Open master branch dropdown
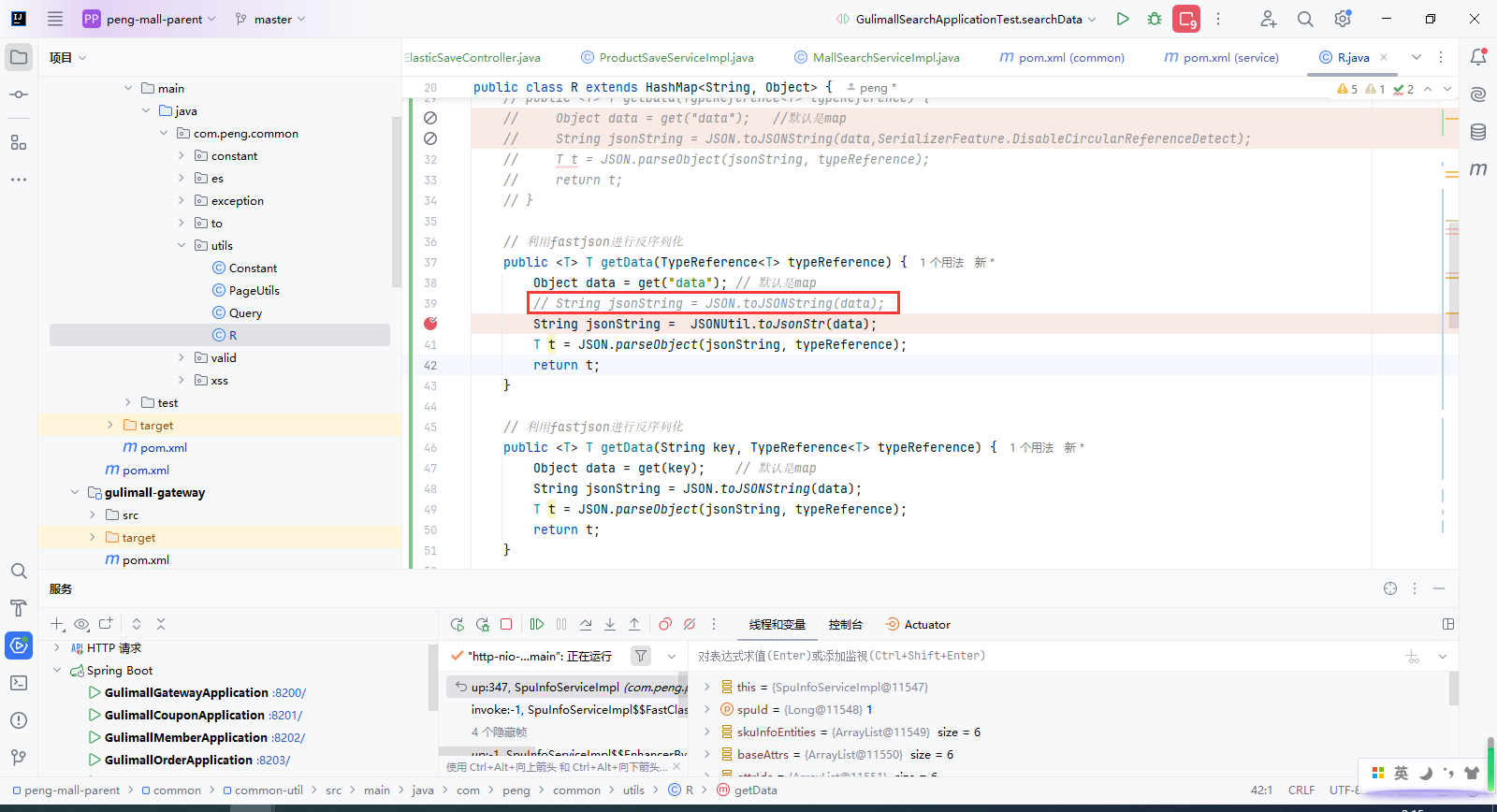 click(270, 19)
